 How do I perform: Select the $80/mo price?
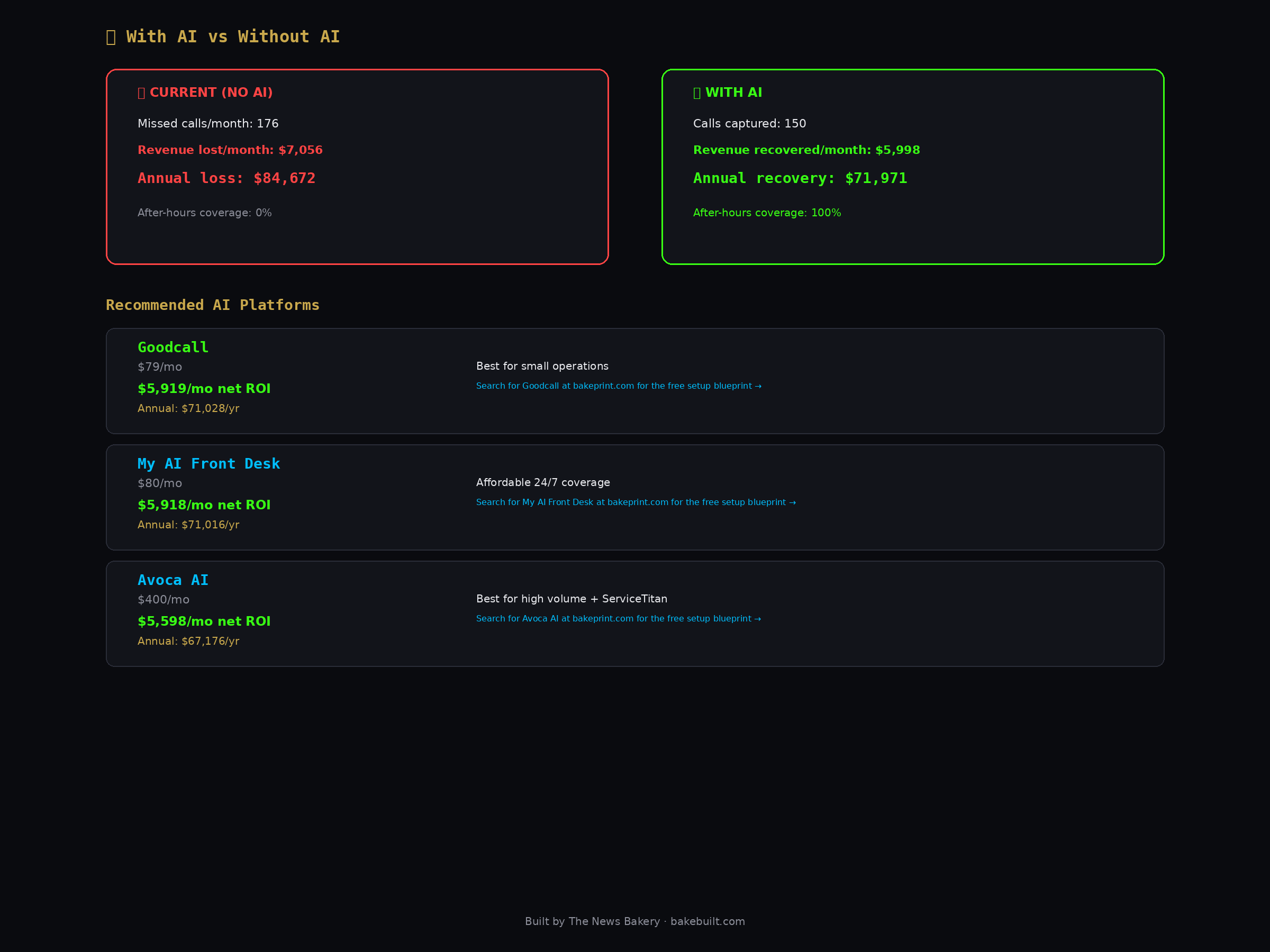point(160,484)
